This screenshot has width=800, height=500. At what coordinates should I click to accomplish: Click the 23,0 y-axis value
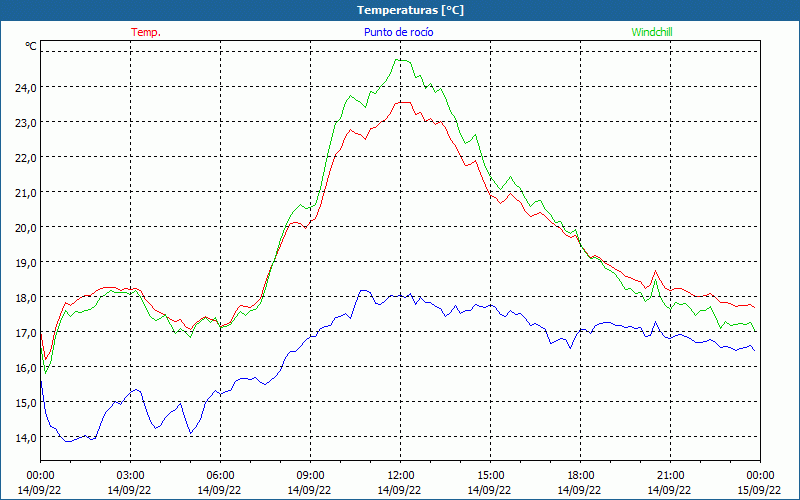[x=26, y=123]
